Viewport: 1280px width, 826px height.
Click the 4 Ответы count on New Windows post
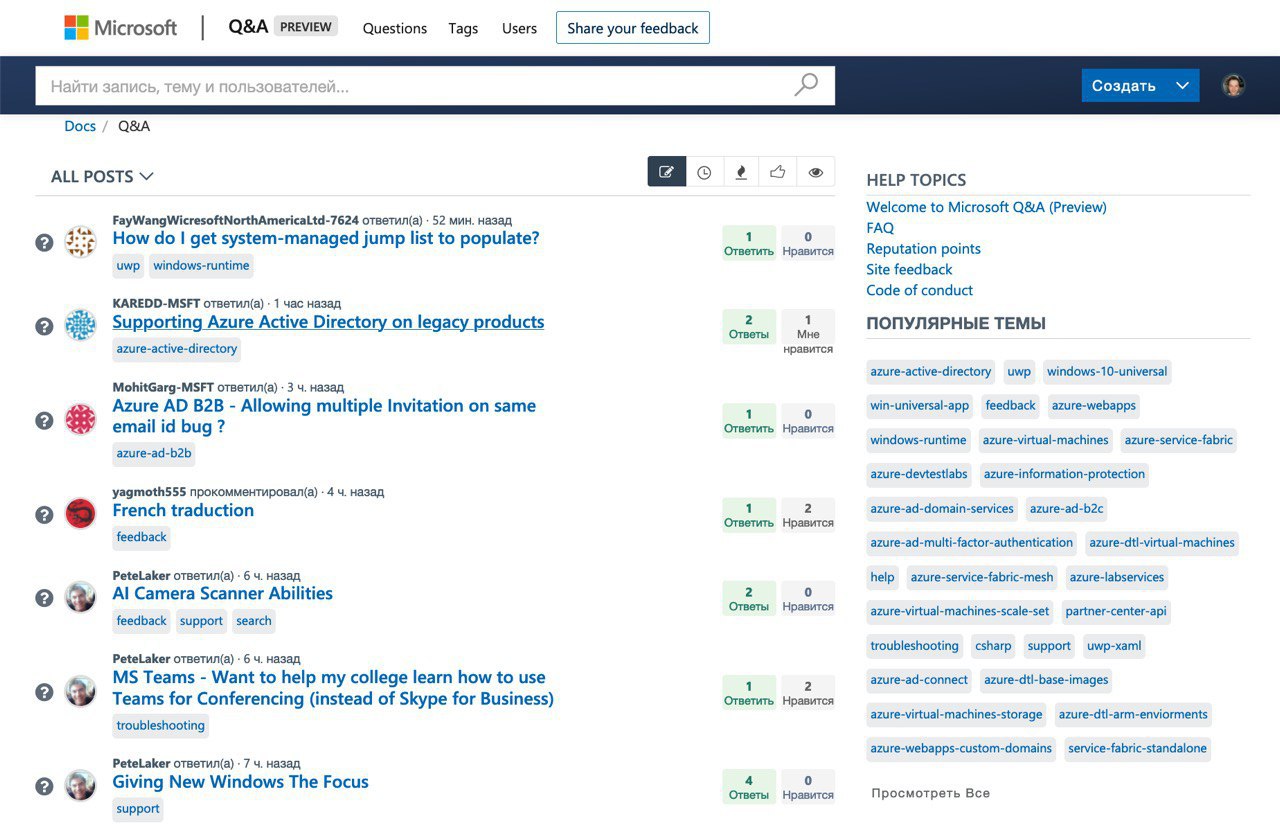(x=749, y=787)
